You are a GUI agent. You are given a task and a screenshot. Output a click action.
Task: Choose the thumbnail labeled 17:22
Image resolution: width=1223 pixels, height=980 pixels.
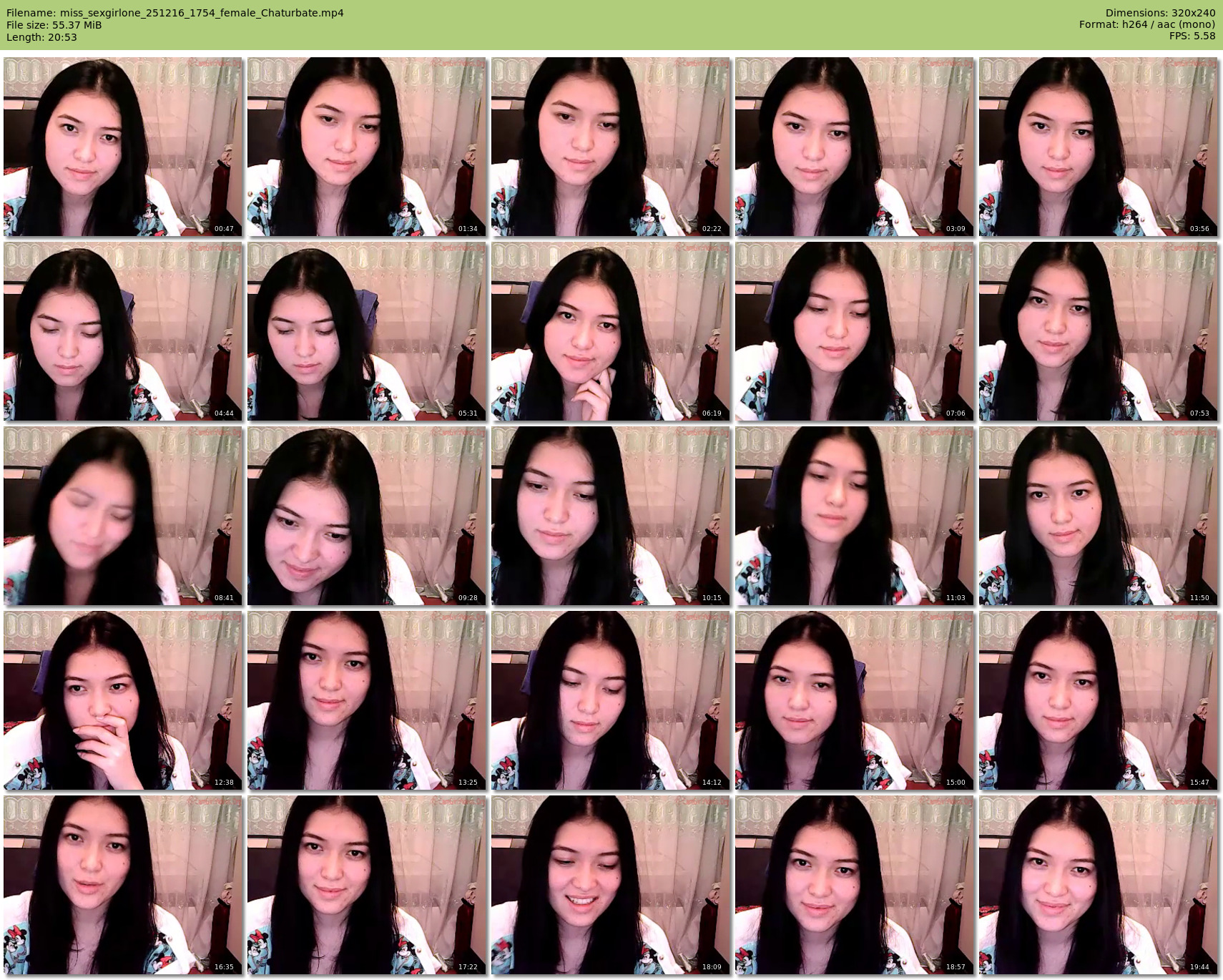tap(366, 885)
